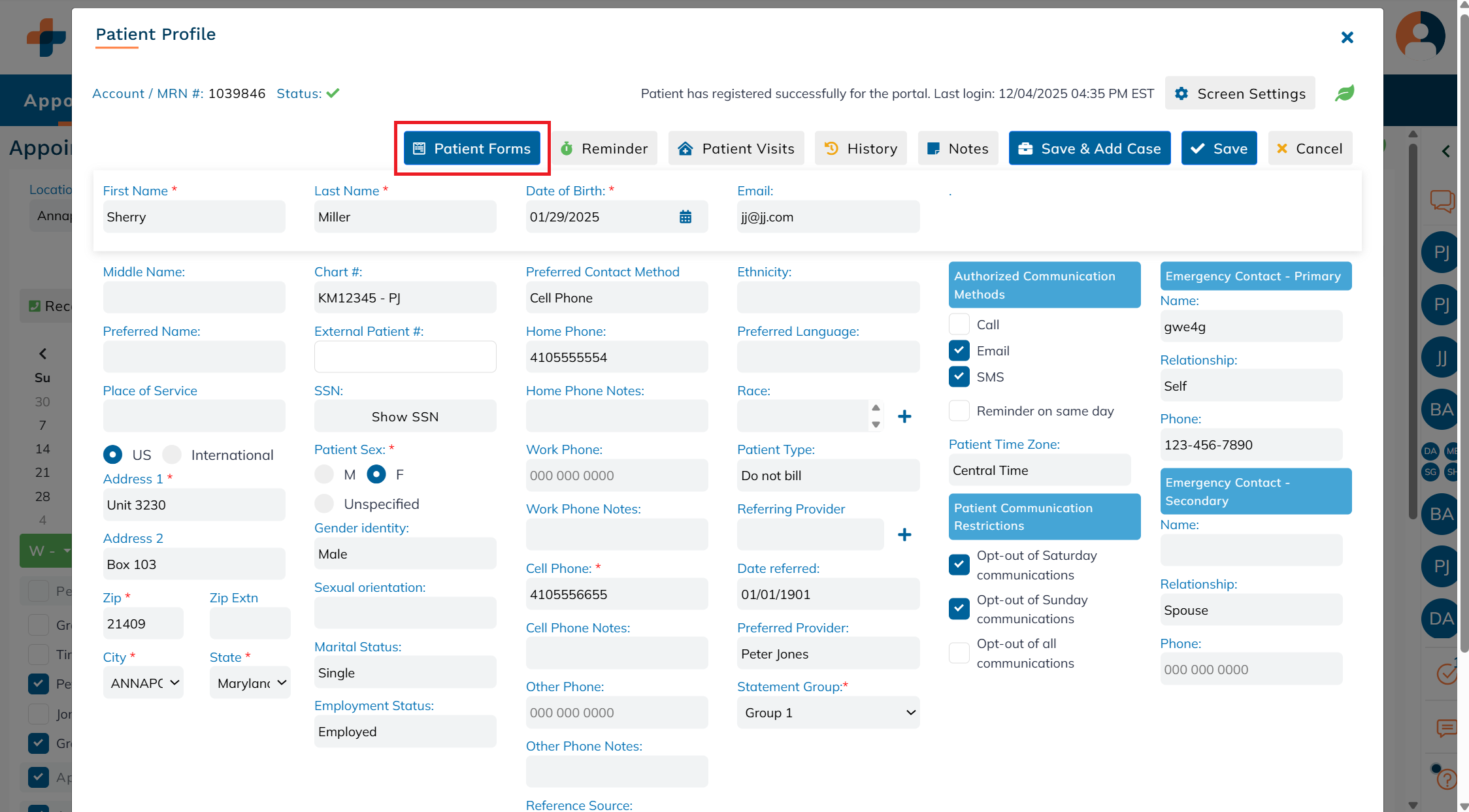
Task: Open the Patient Forms tab
Action: (x=472, y=148)
